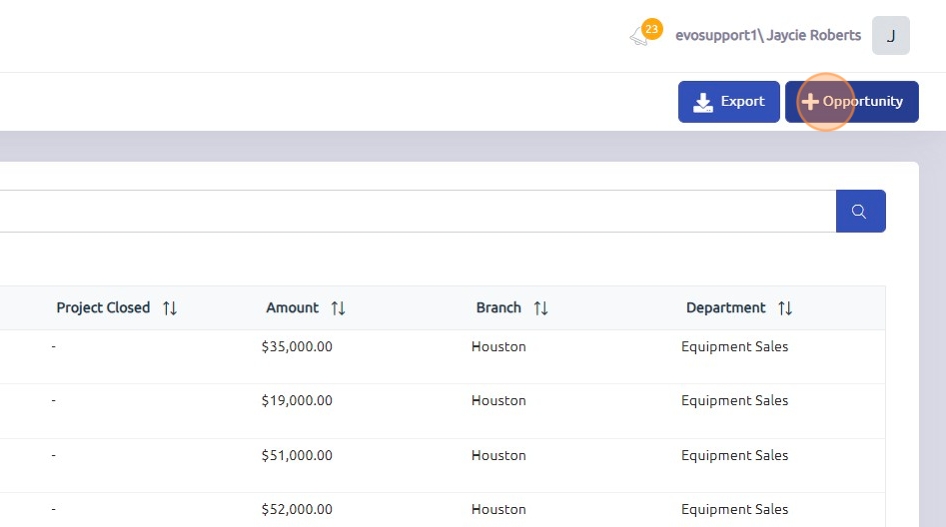Focus the opportunities search field
Image resolution: width=946 pixels, height=527 pixels.
tap(417, 211)
